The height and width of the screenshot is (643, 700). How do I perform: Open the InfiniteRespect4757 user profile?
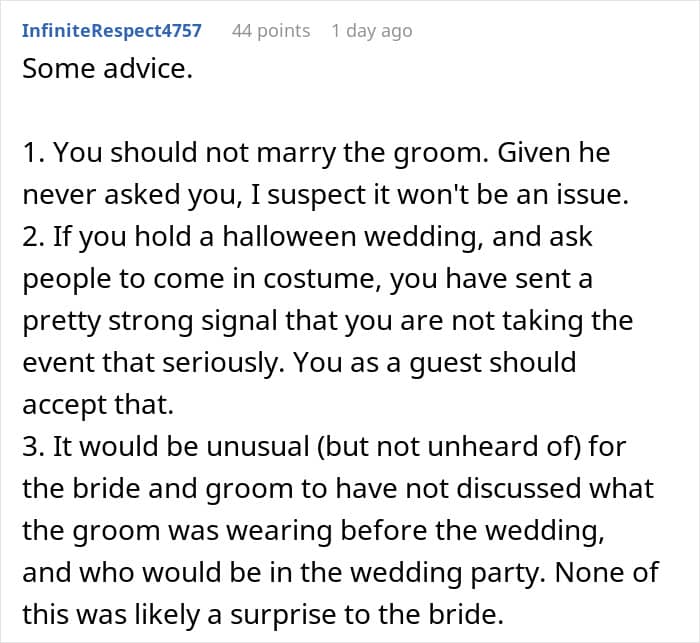click(112, 30)
